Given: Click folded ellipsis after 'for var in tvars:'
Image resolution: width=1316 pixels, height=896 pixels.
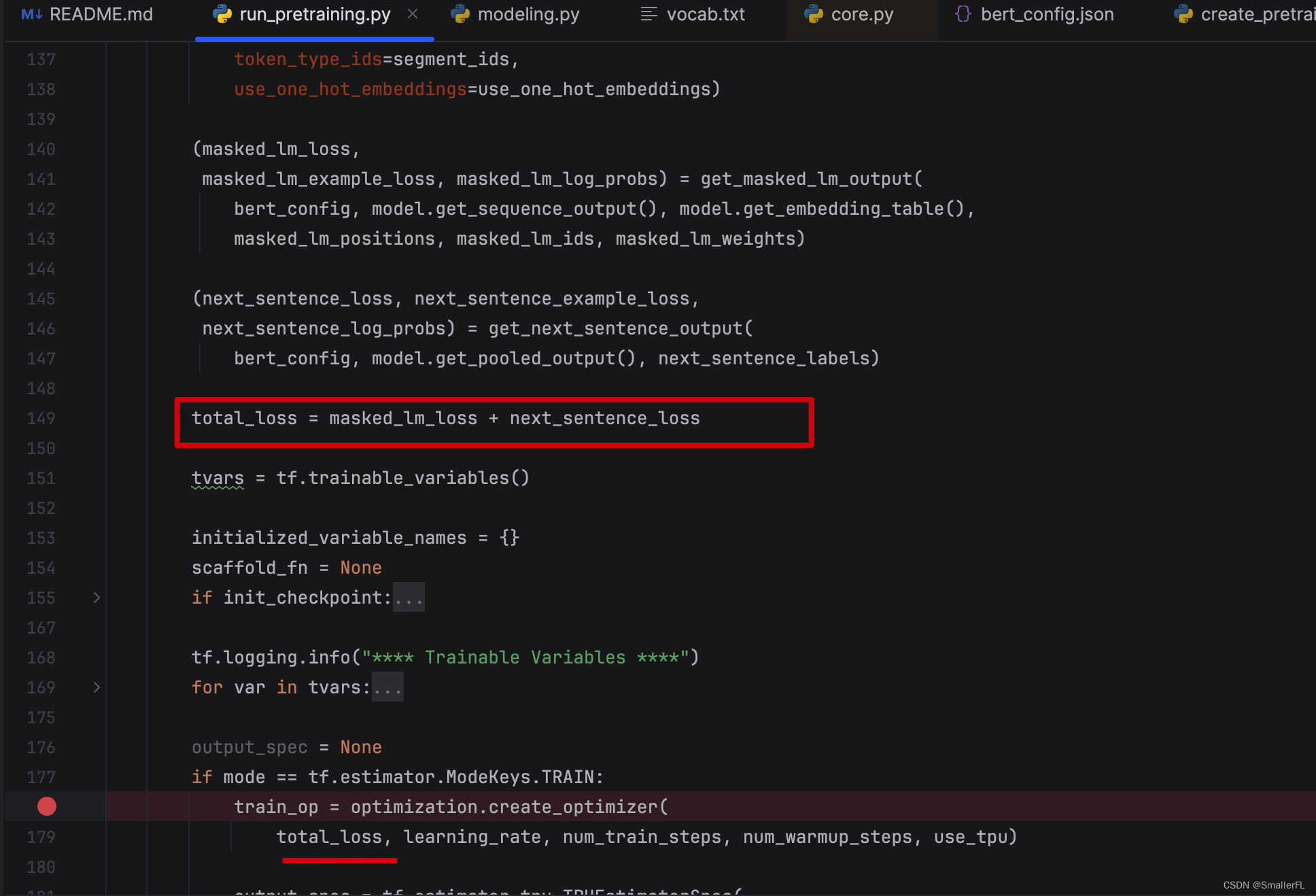Looking at the screenshot, I should [x=387, y=687].
